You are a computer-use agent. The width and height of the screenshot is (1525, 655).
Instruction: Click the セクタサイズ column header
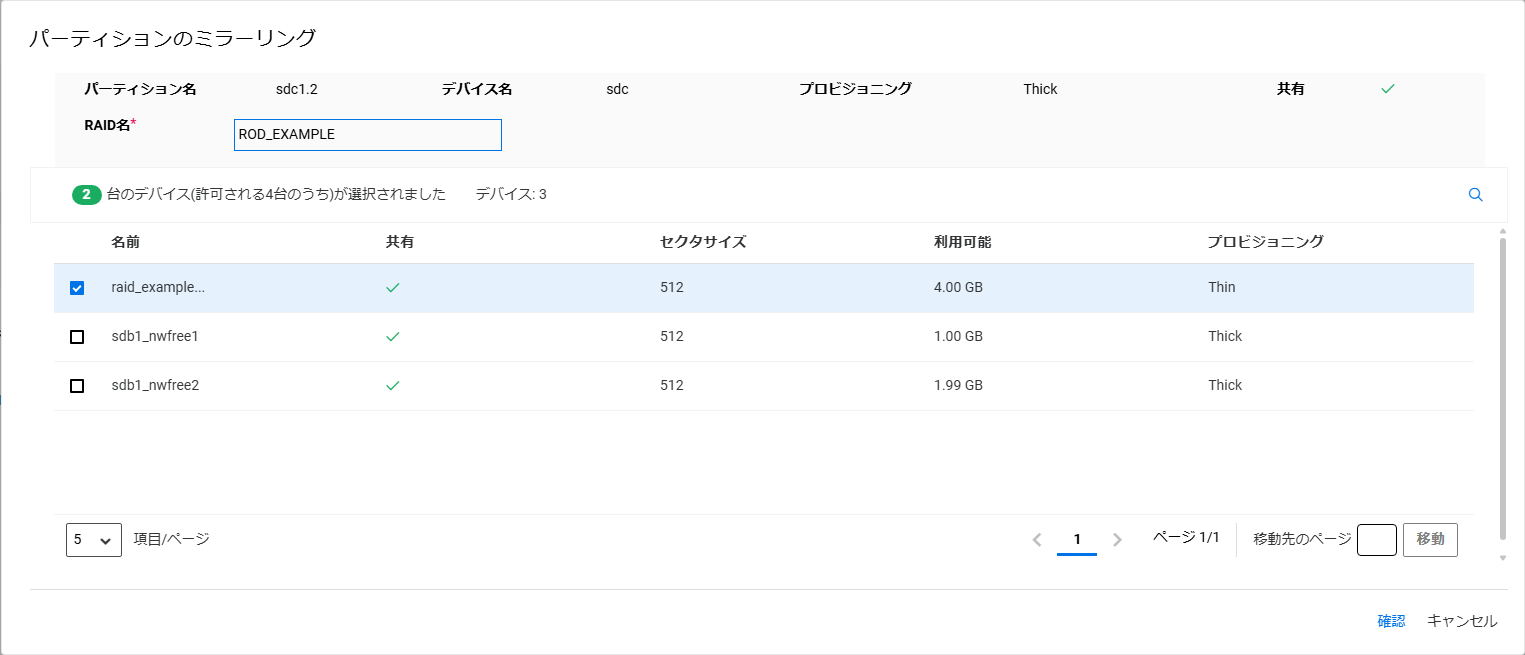(702, 242)
